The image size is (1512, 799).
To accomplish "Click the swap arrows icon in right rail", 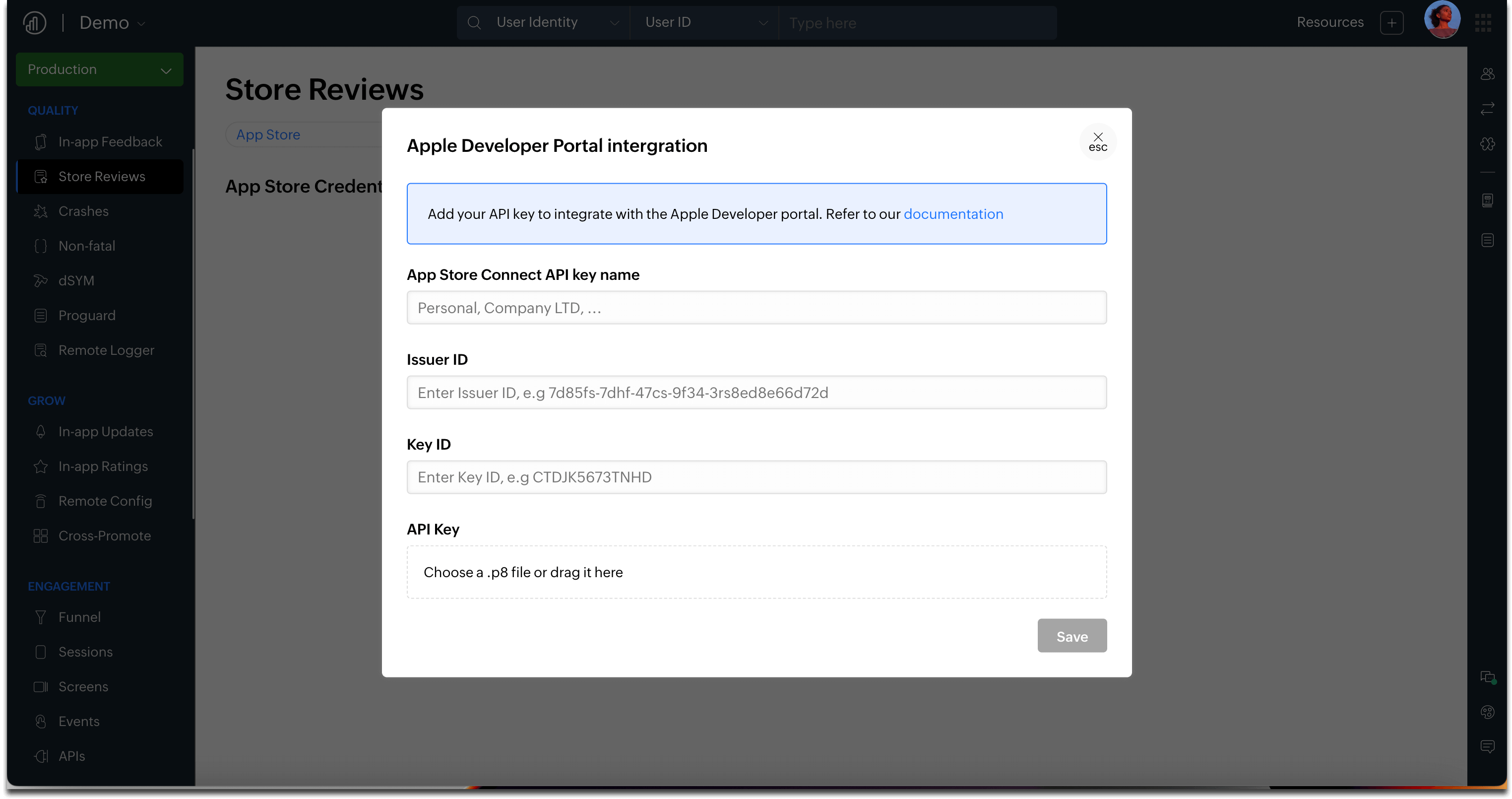I will tap(1487, 109).
